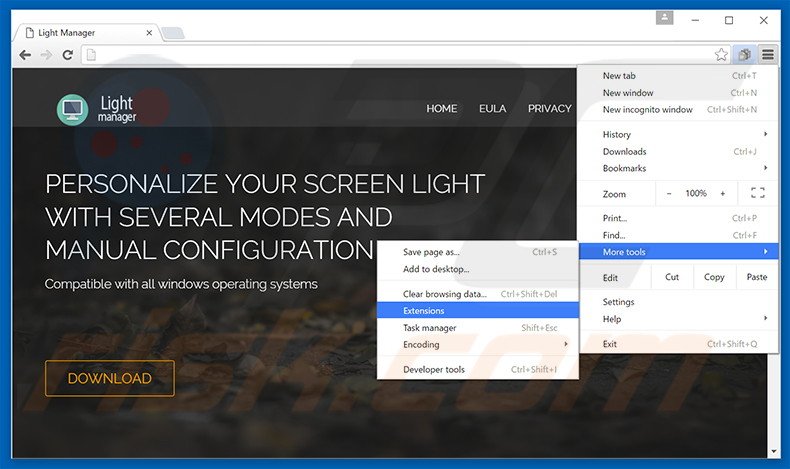
Task: Close the Light Manager tab
Action: [149, 33]
